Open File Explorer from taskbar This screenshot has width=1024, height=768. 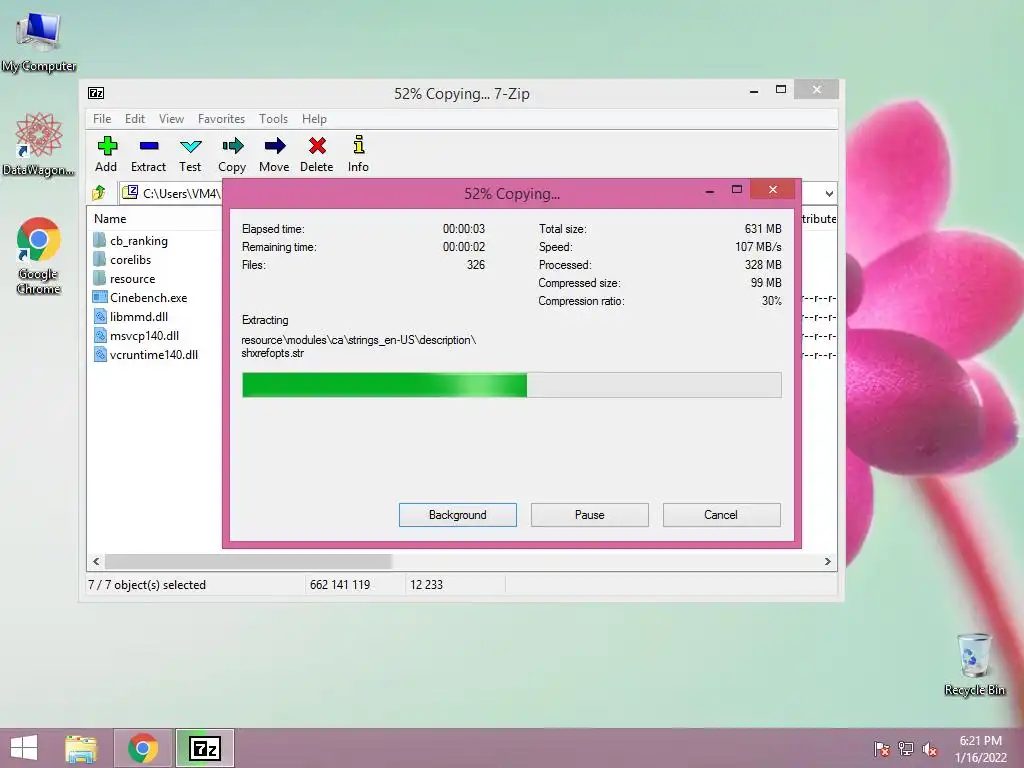[x=81, y=748]
